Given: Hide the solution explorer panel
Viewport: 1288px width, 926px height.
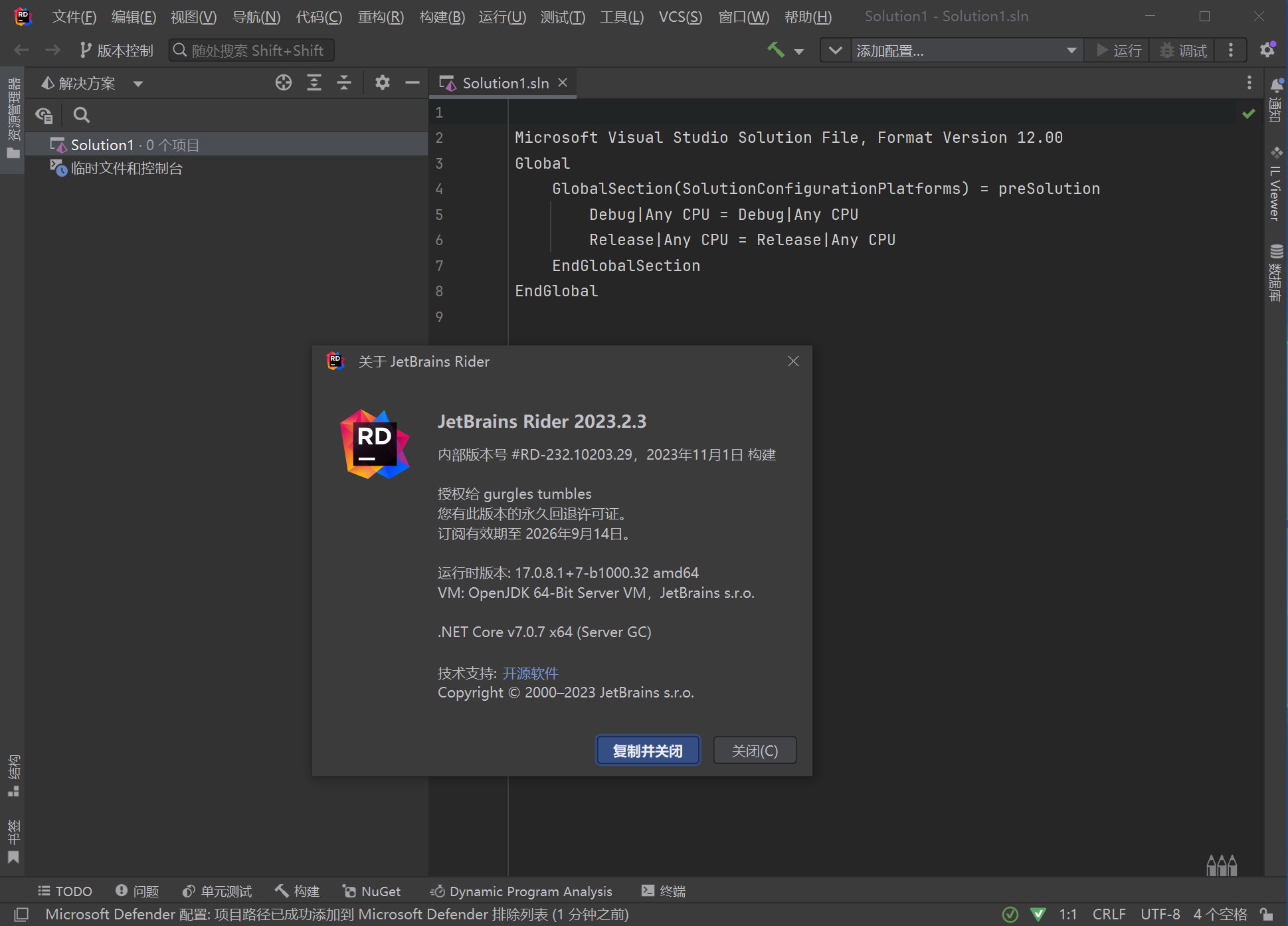Looking at the screenshot, I should click(x=413, y=82).
